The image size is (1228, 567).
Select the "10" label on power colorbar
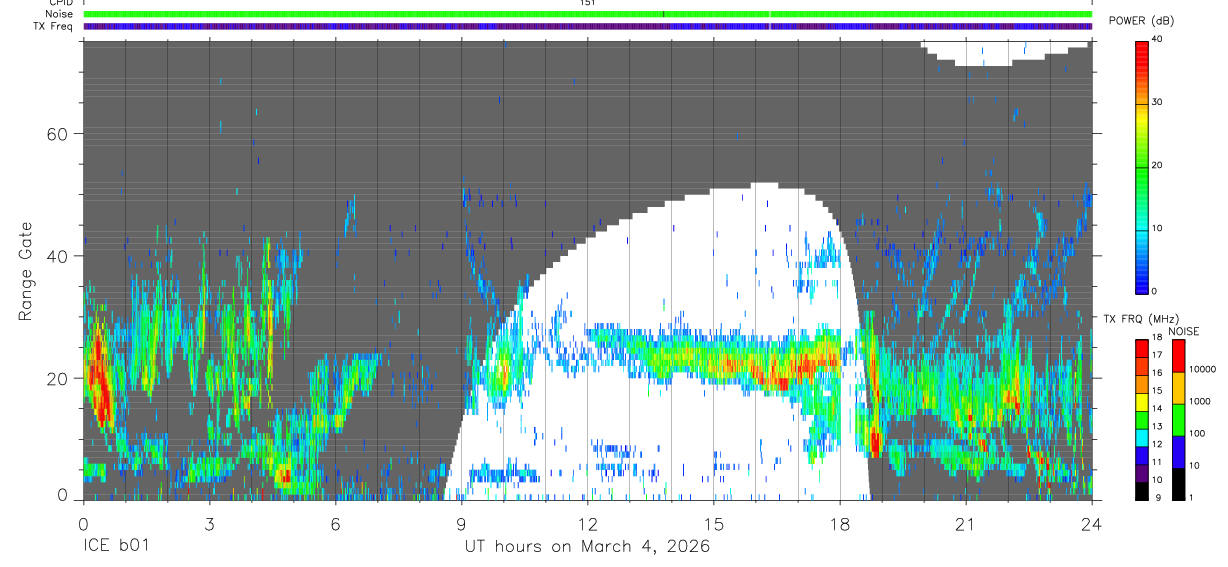[1158, 228]
